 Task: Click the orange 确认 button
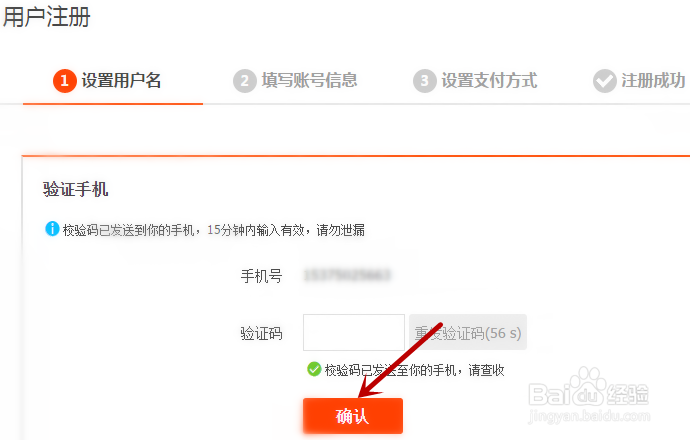click(353, 416)
